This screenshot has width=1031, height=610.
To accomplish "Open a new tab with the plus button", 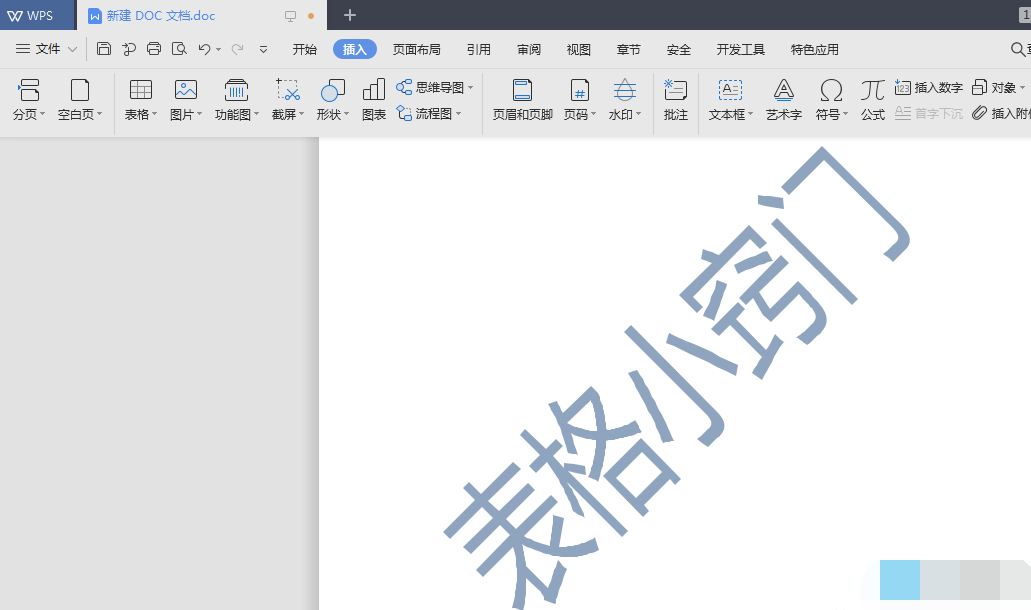I will click(x=349, y=15).
